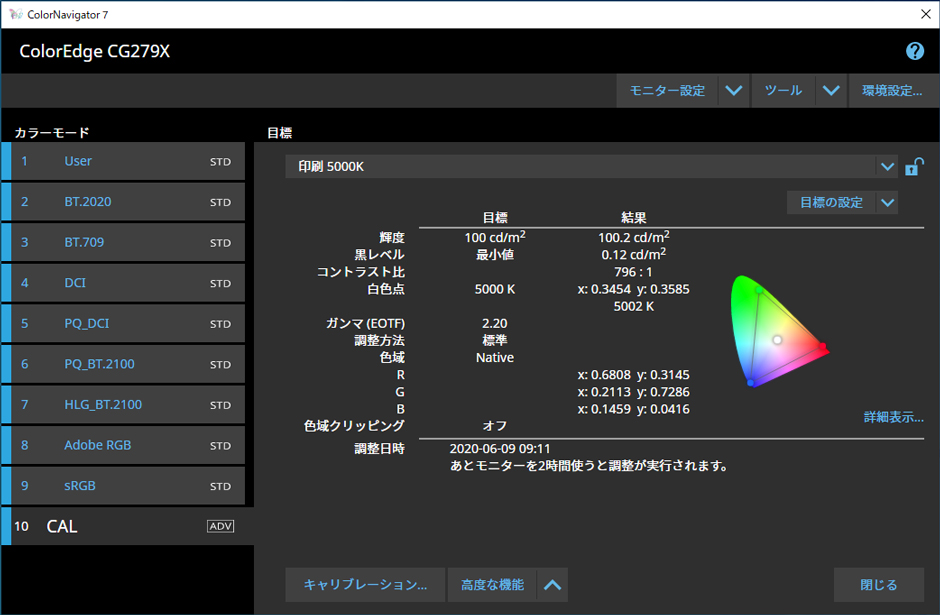Click the 閉じる close button

pos(879,584)
